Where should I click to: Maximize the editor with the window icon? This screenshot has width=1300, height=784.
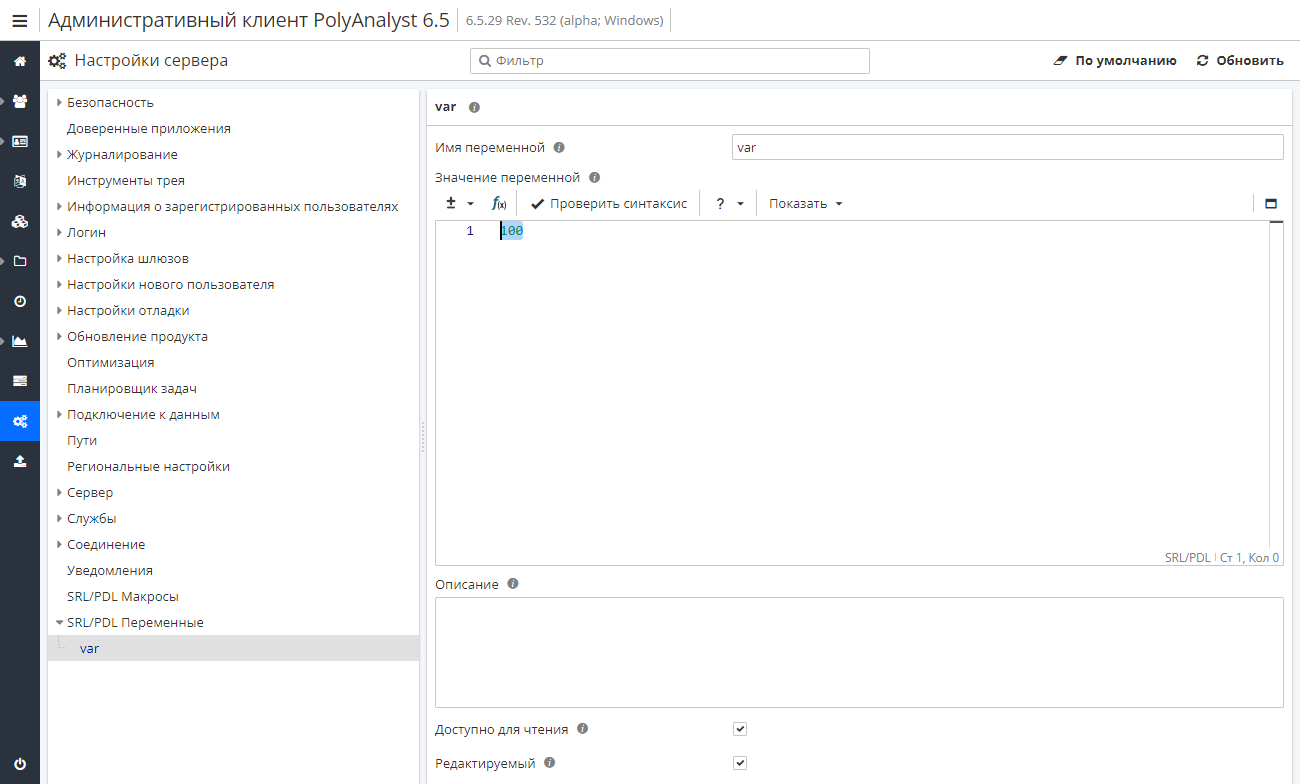point(1271,203)
